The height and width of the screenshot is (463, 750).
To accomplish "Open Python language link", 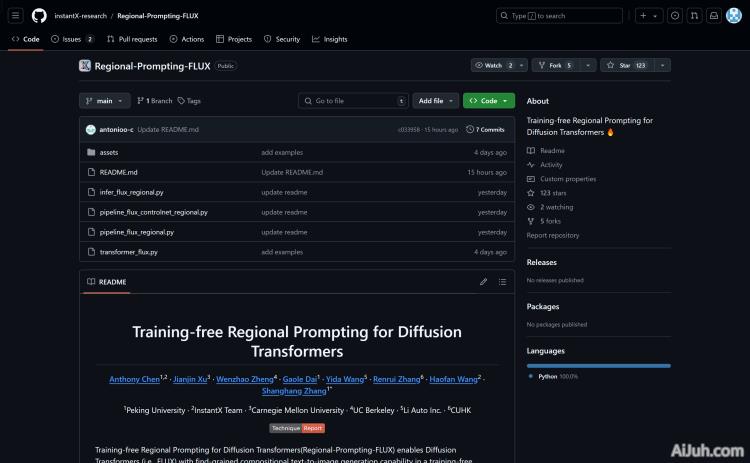I will point(553,376).
